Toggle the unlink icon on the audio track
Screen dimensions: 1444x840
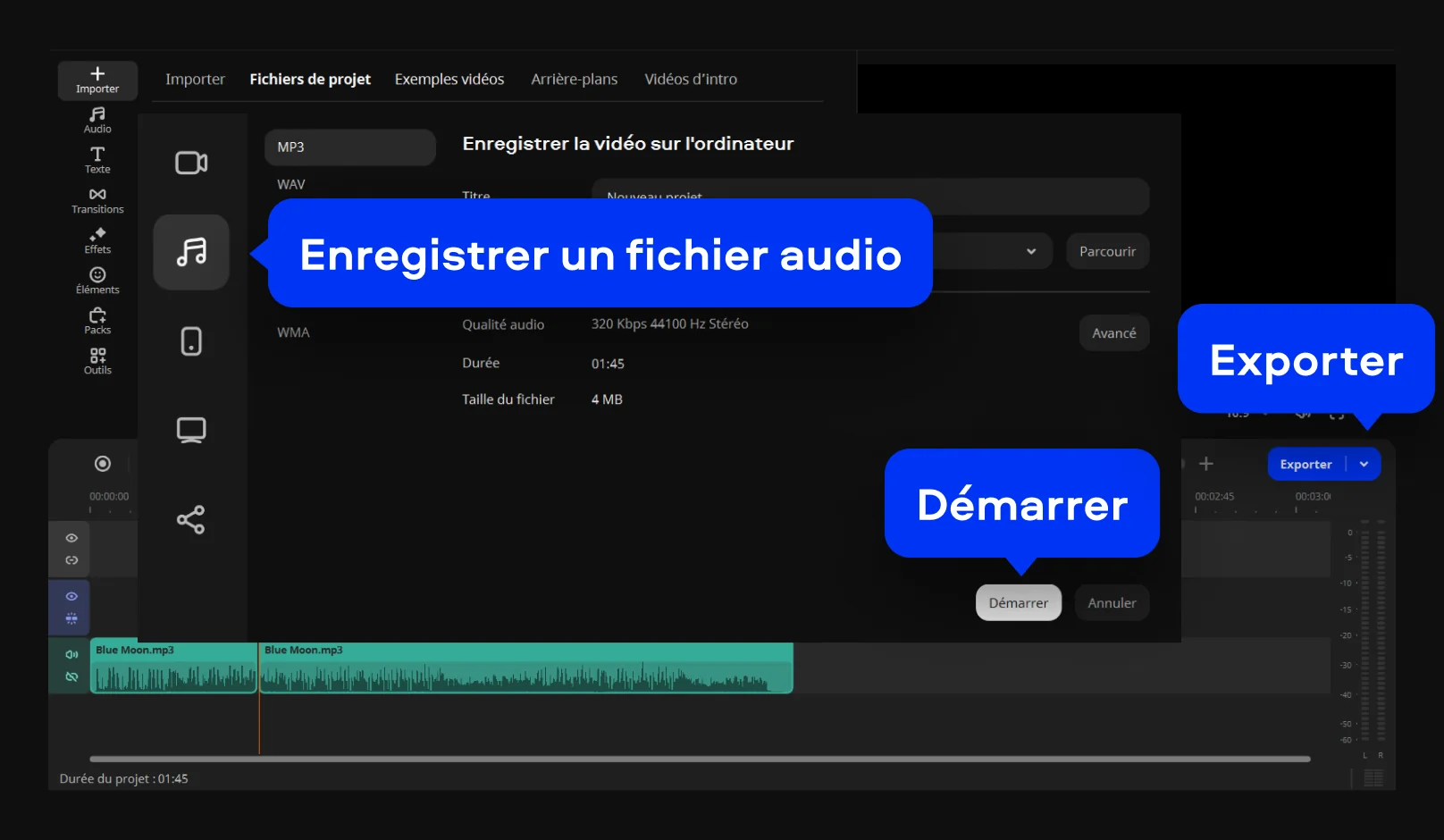(71, 676)
